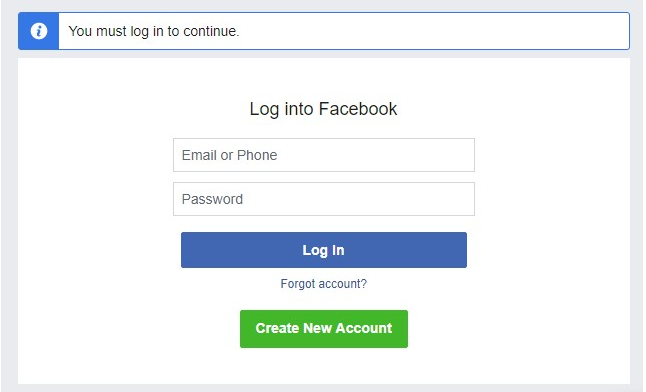
Task: Open the 'Forgot account?' link
Action: click(x=323, y=284)
